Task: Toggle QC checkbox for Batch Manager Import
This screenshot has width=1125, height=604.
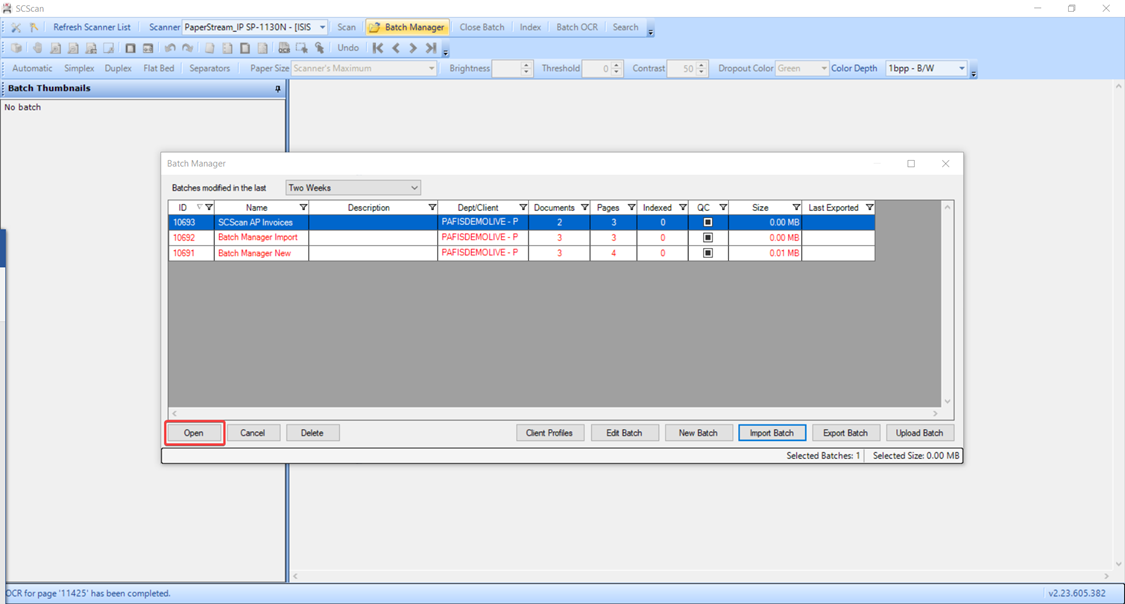Action: tap(708, 238)
